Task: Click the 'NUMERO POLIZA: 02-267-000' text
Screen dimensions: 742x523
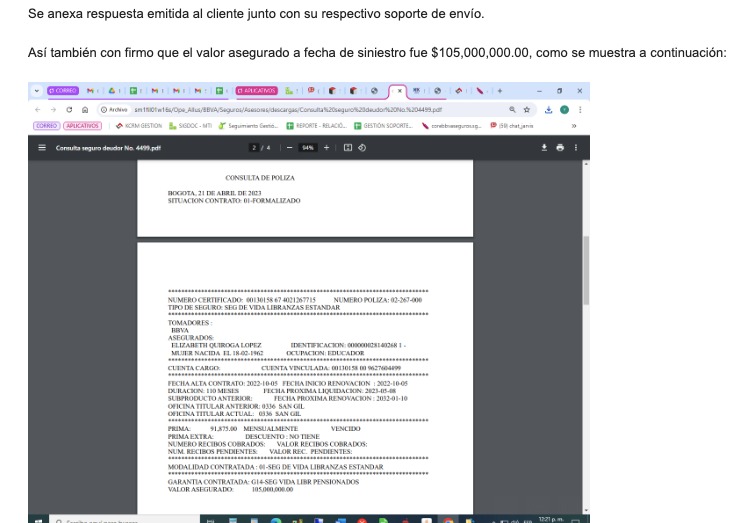Action: click(378, 300)
